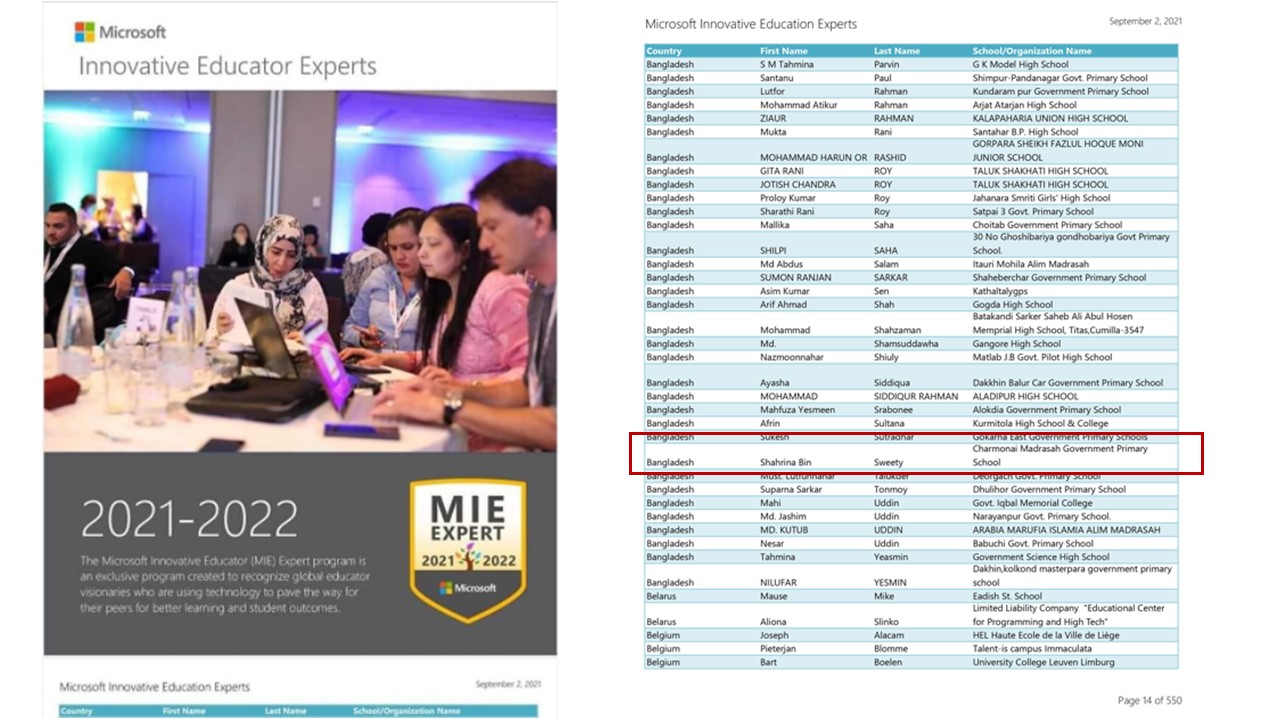Screen dimensions: 1280x720
Task: Click the "Page 14 of 550" footer
Action: pyautogui.click(x=1150, y=701)
